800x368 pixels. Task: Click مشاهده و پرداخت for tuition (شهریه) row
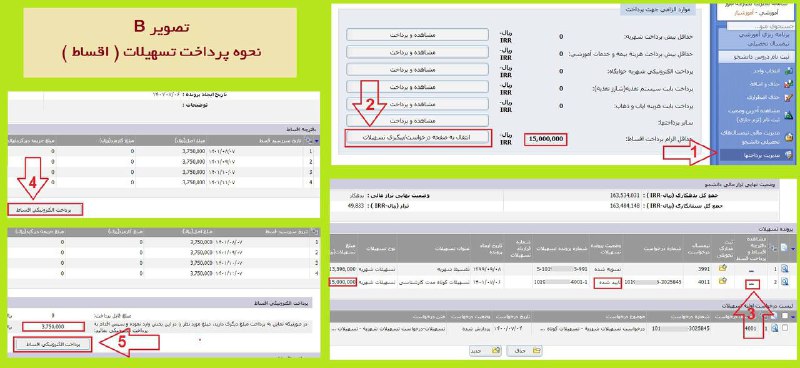pos(417,35)
